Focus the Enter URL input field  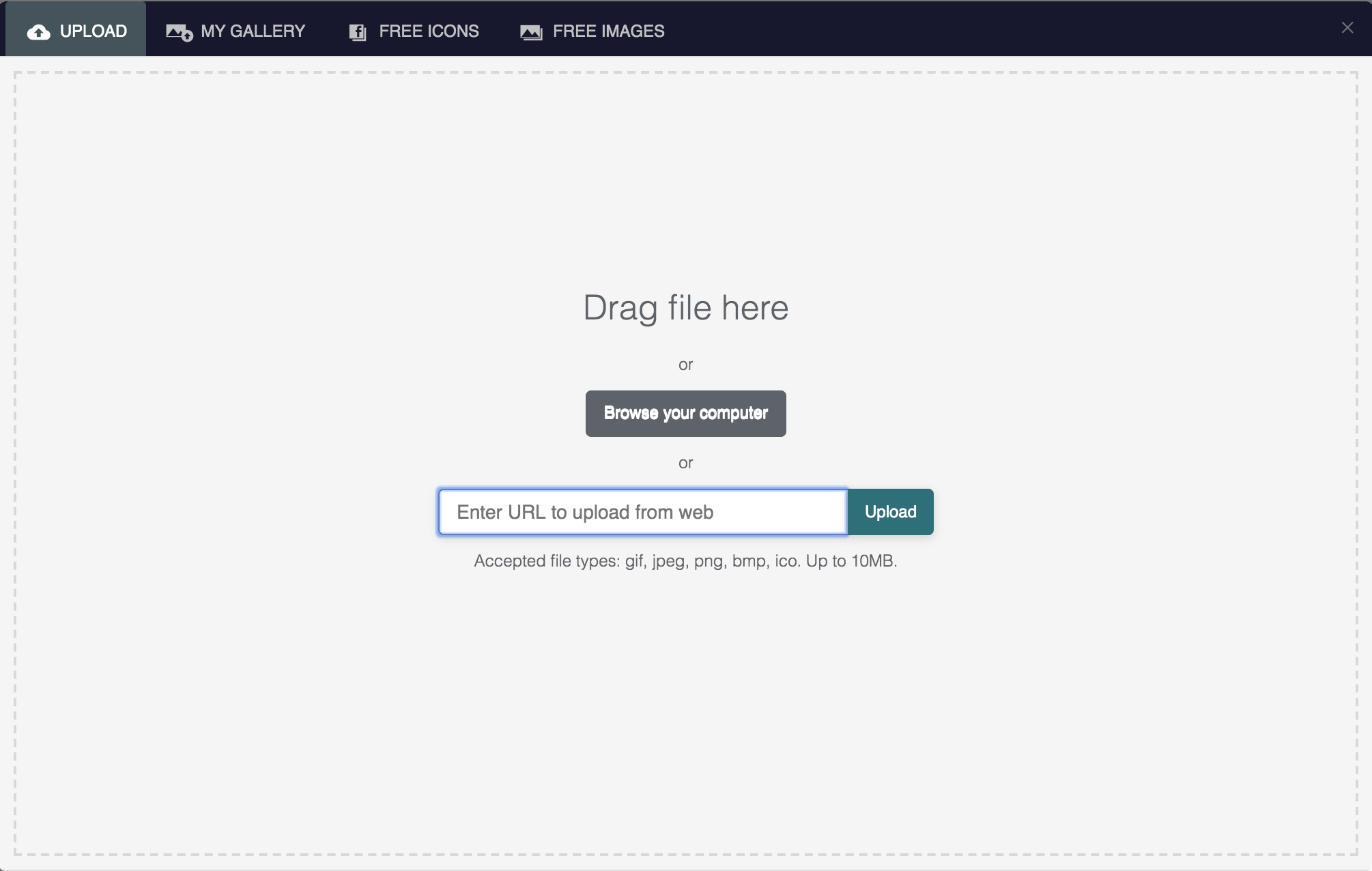click(x=642, y=512)
